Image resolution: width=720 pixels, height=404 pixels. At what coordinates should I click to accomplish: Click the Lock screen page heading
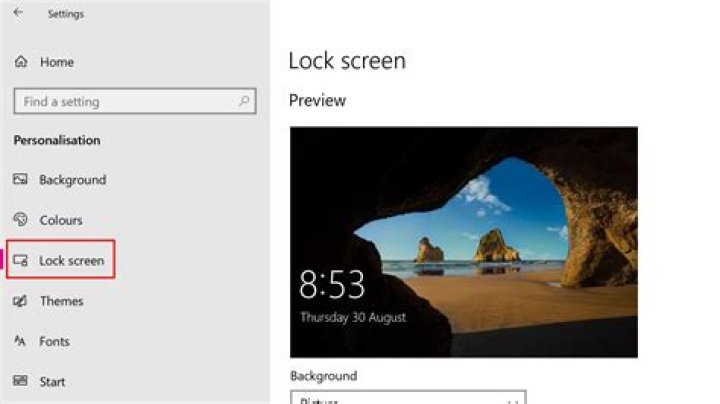347,60
